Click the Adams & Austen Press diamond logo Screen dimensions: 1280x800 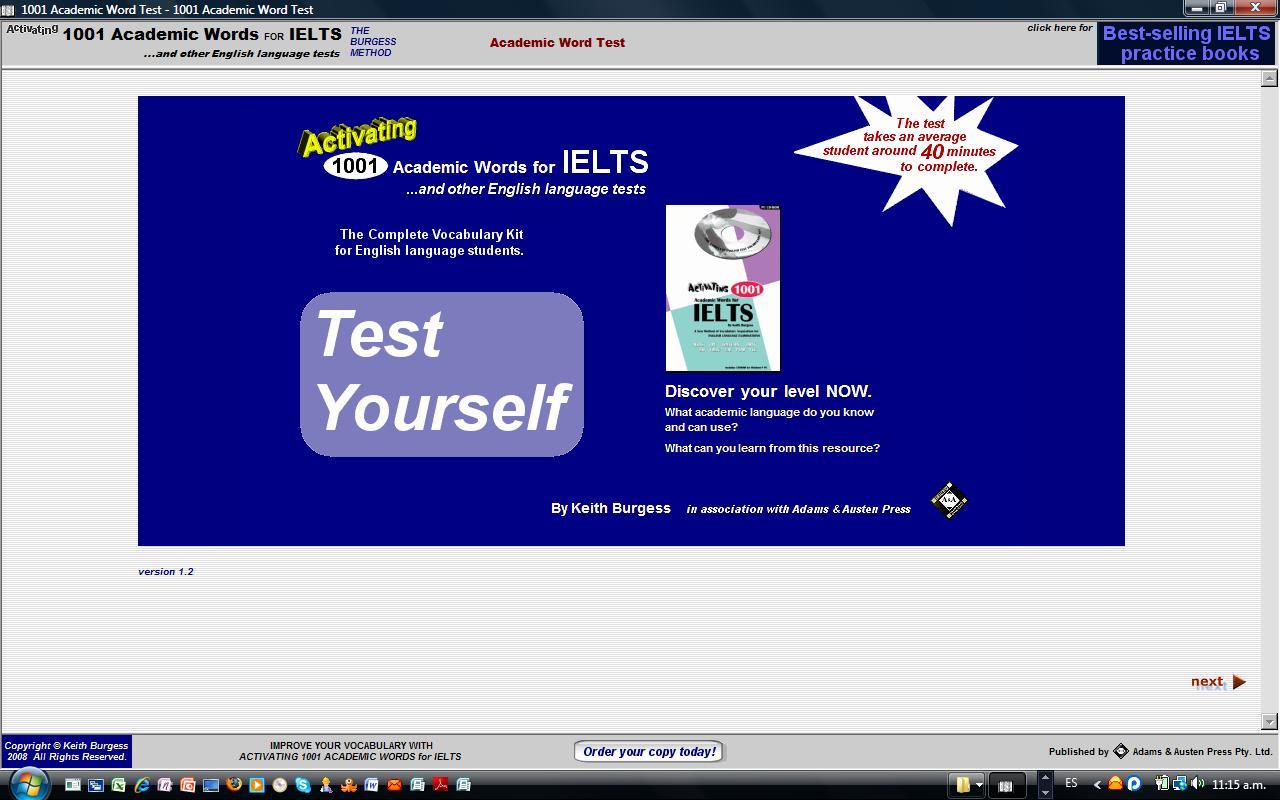click(949, 500)
